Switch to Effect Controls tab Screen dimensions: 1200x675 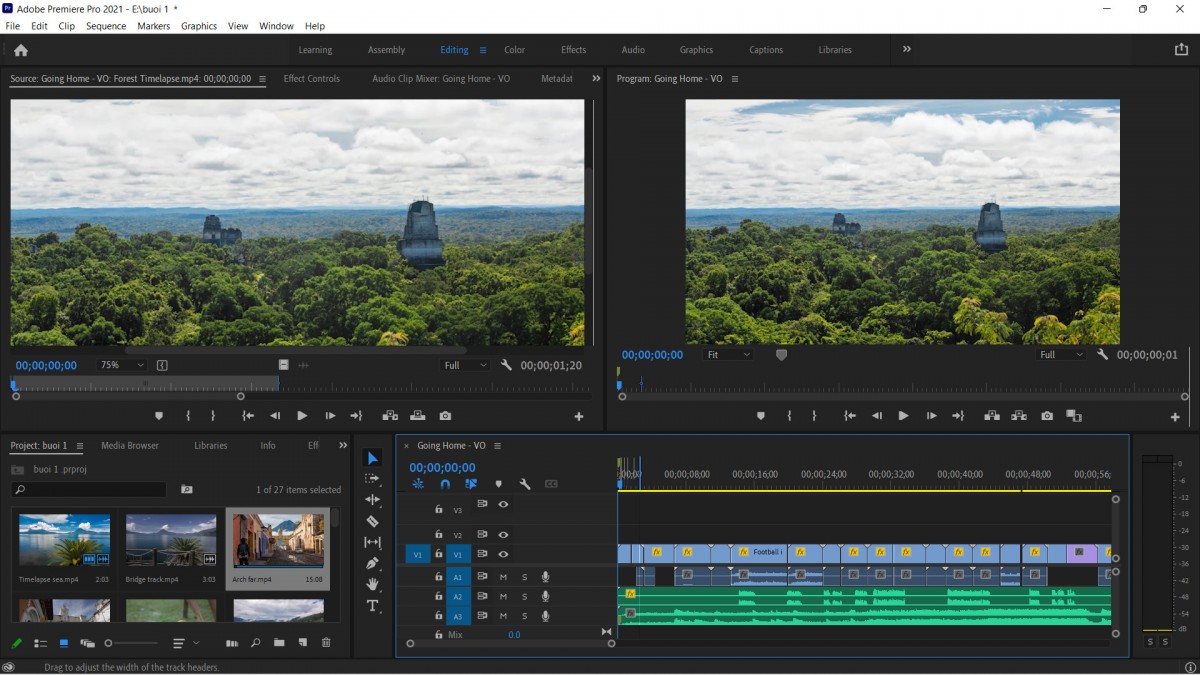tap(312, 79)
